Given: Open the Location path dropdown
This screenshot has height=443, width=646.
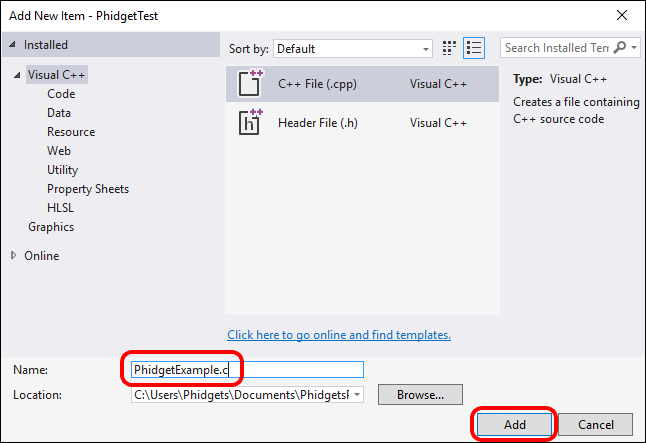Looking at the screenshot, I should [357, 395].
